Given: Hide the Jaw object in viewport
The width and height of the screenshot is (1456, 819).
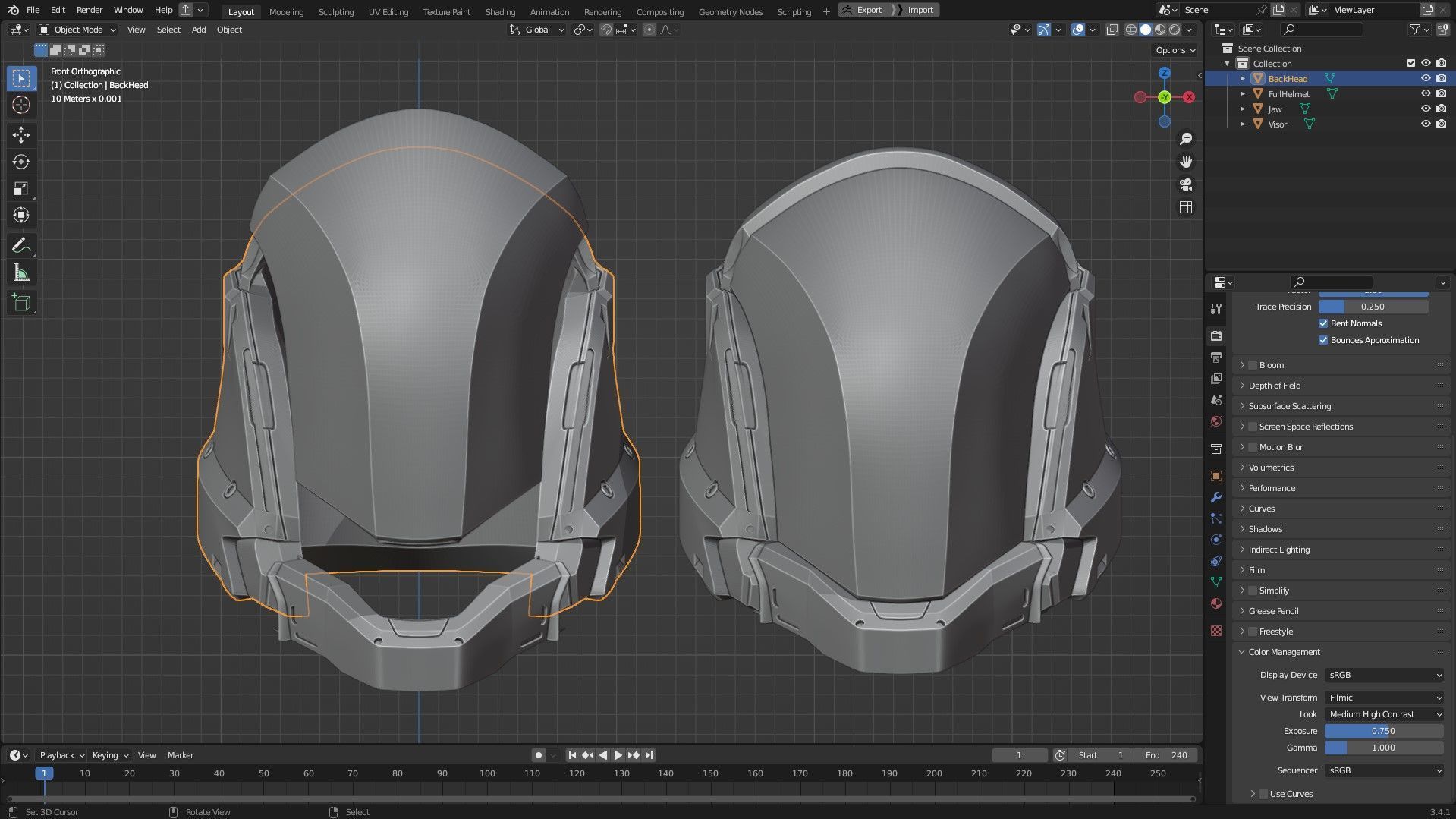Looking at the screenshot, I should coord(1426,109).
